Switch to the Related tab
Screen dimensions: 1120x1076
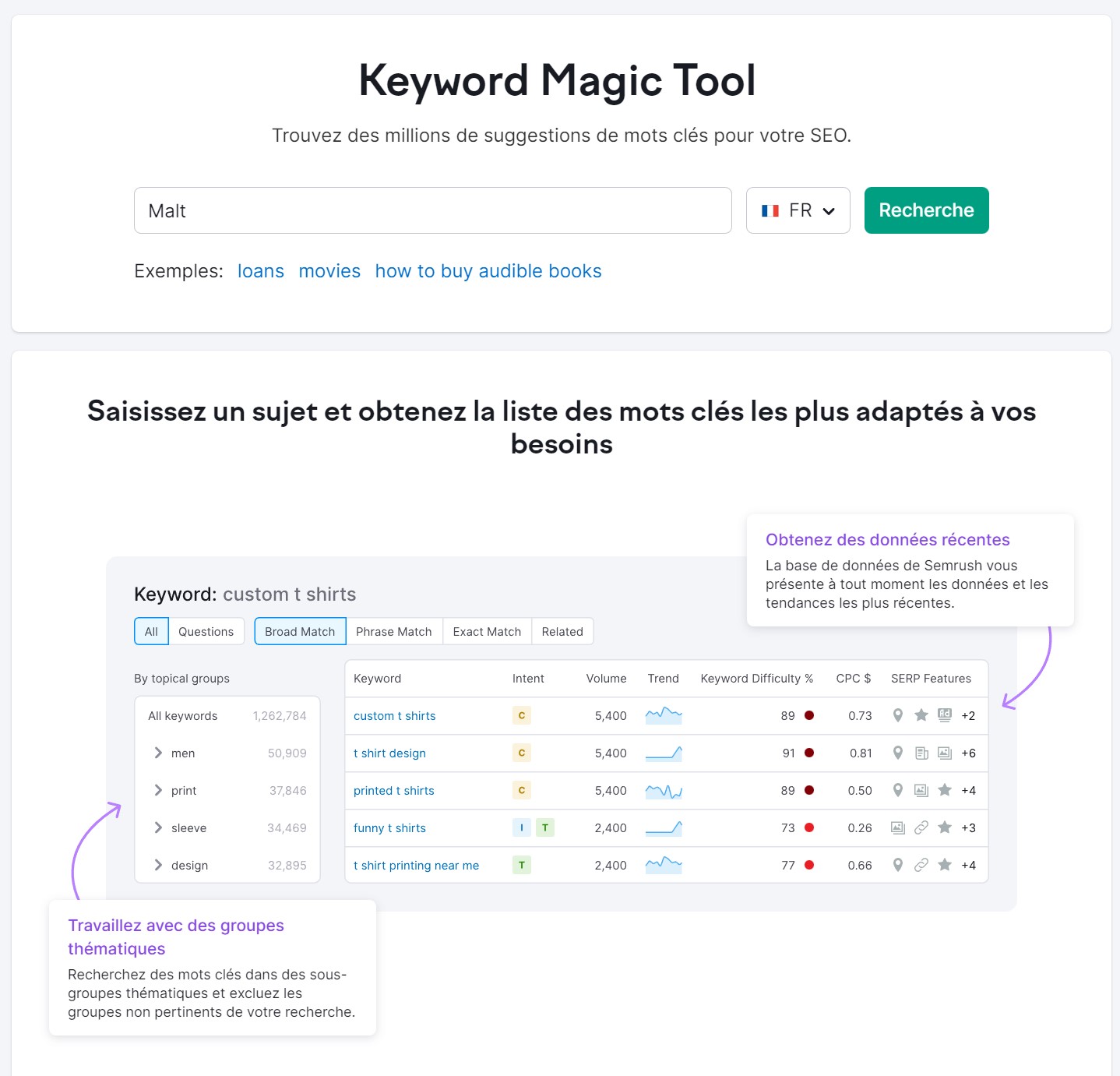coord(562,631)
